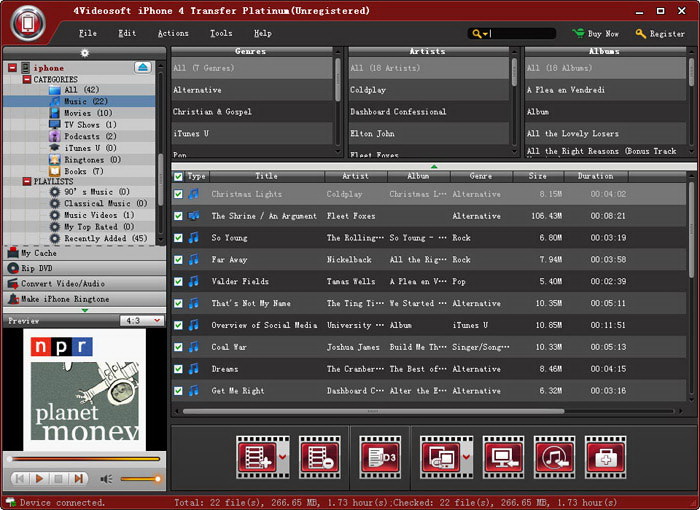Image resolution: width=700 pixels, height=510 pixels.
Task: Click the music export to iTunes icon
Action: point(555,455)
